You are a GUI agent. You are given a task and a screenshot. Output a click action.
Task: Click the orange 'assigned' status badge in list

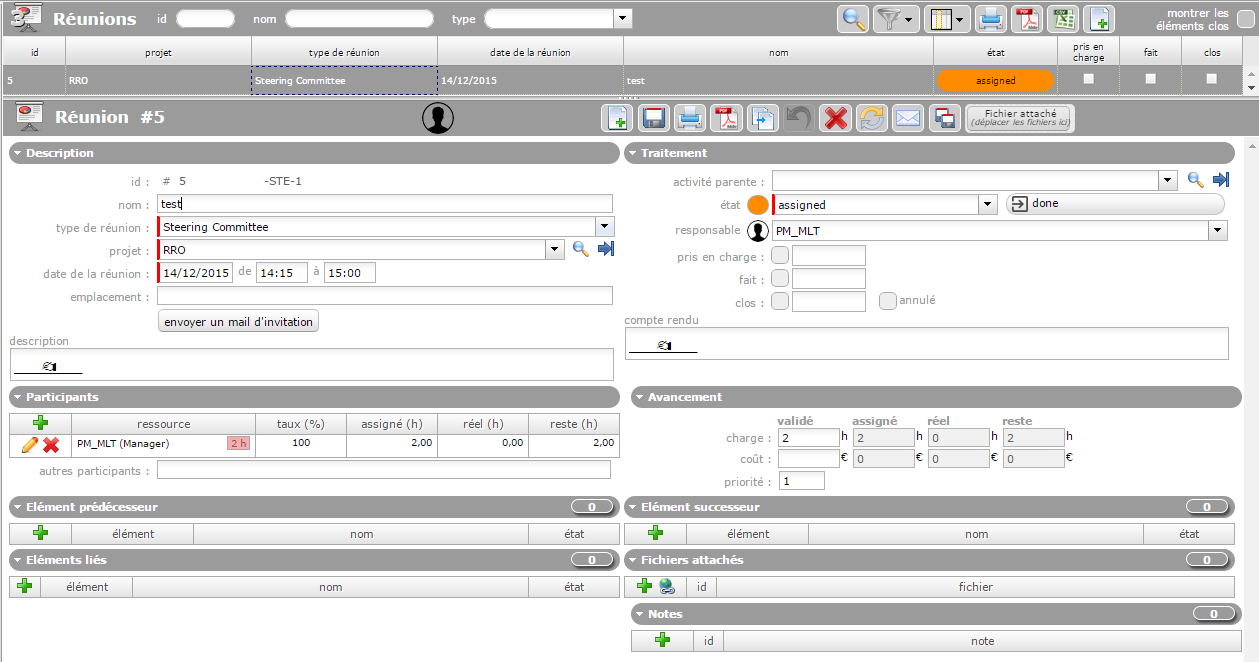pos(994,80)
